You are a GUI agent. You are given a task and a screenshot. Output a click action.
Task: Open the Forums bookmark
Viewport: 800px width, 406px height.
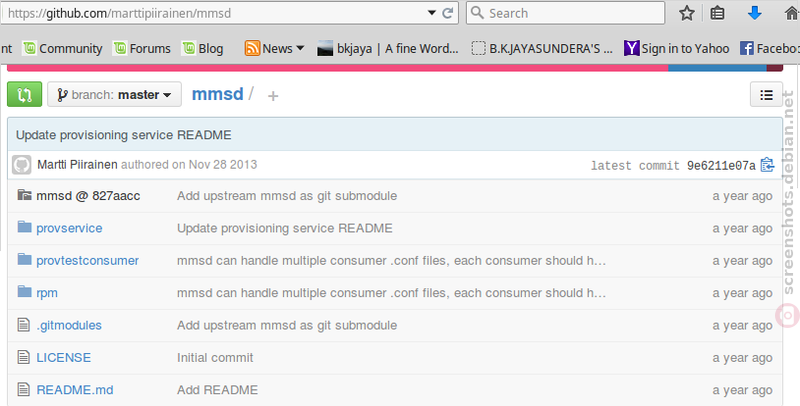point(142,48)
